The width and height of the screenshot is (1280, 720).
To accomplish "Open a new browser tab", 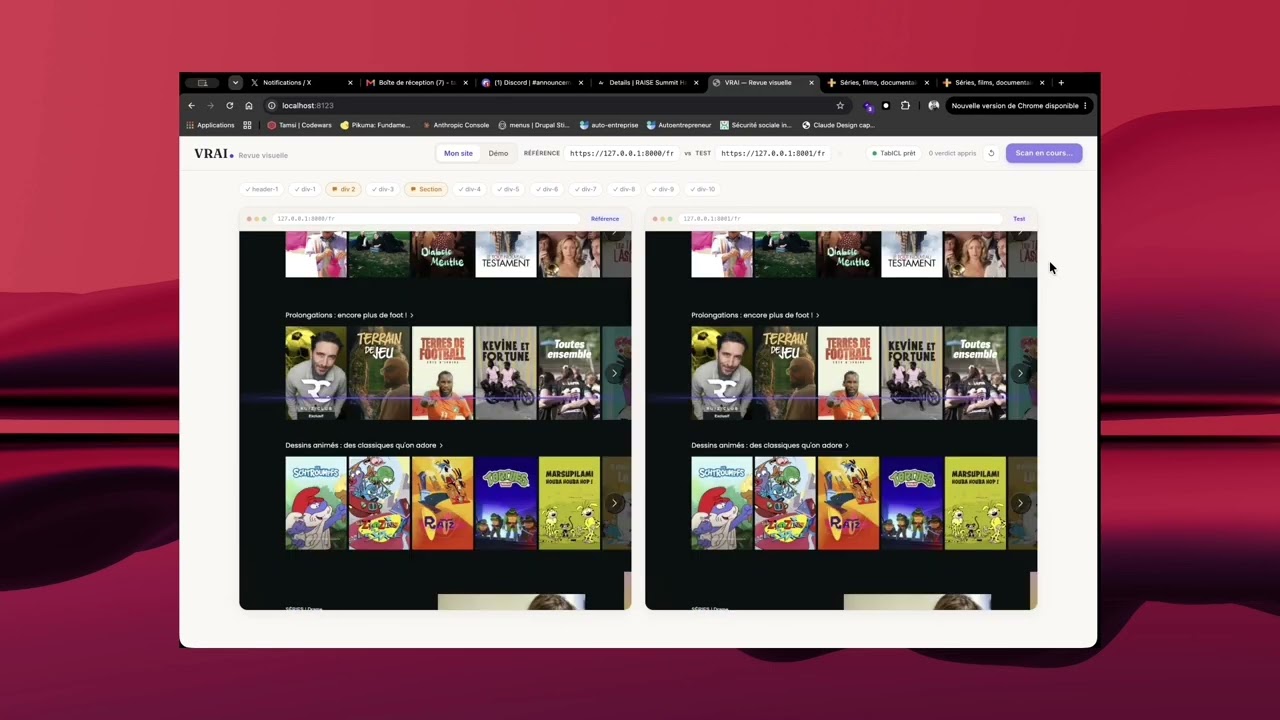I will [x=1061, y=83].
